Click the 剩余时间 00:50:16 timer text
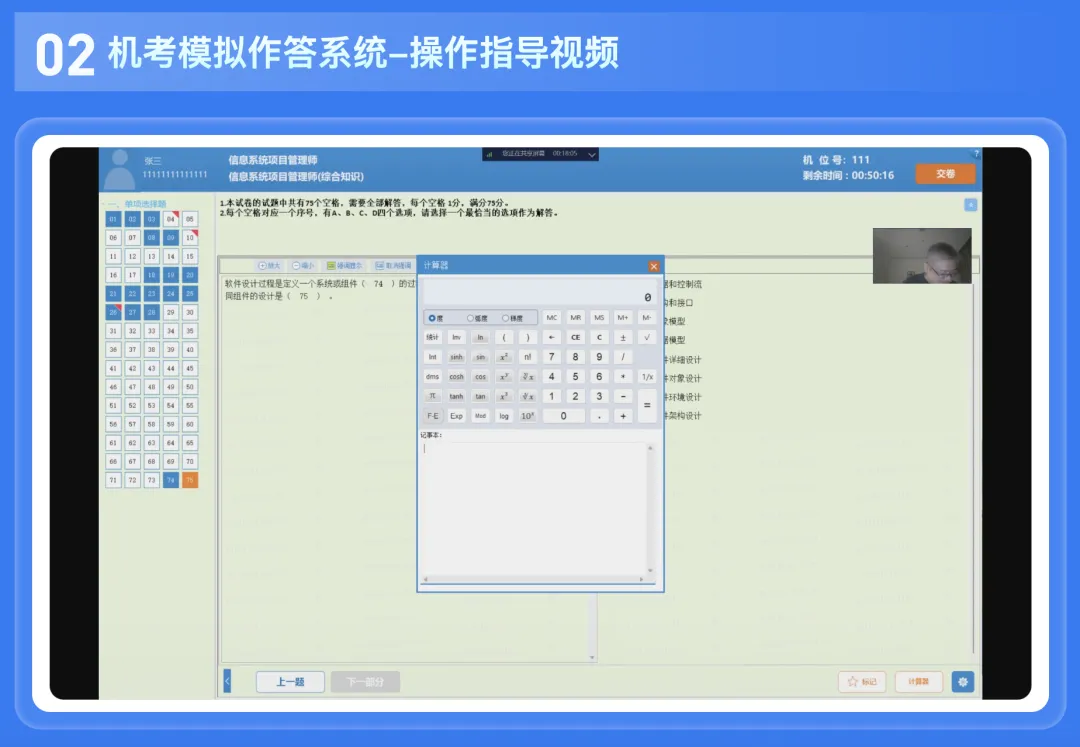The width and height of the screenshot is (1080, 747). [x=848, y=176]
